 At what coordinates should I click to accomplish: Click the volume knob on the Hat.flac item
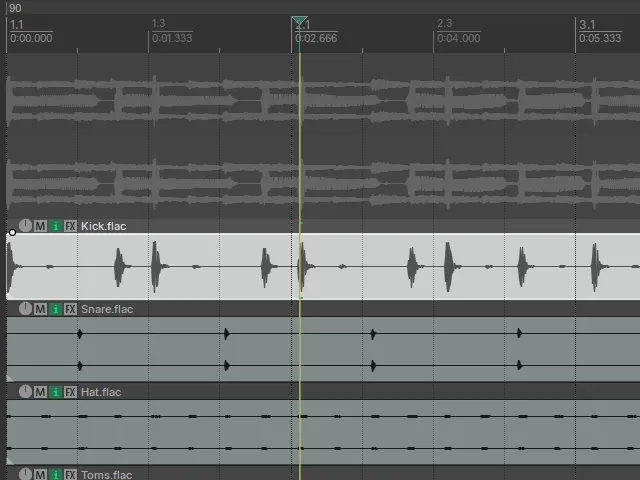[25, 392]
